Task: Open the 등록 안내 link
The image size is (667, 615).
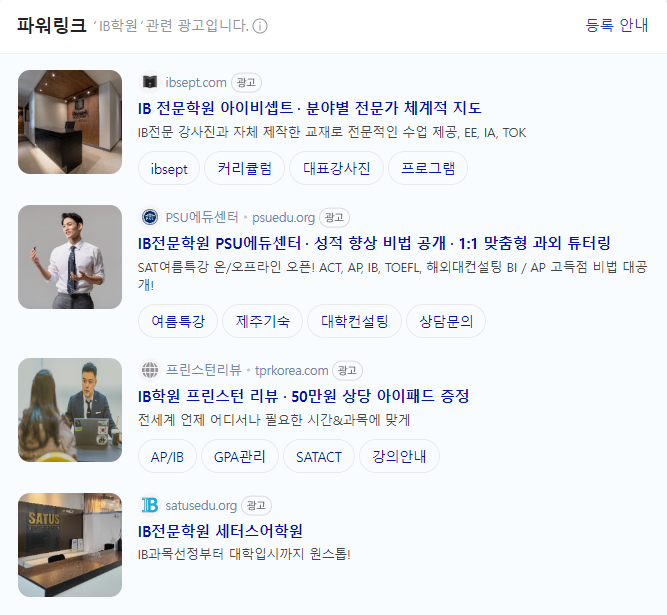Action: (x=616, y=26)
